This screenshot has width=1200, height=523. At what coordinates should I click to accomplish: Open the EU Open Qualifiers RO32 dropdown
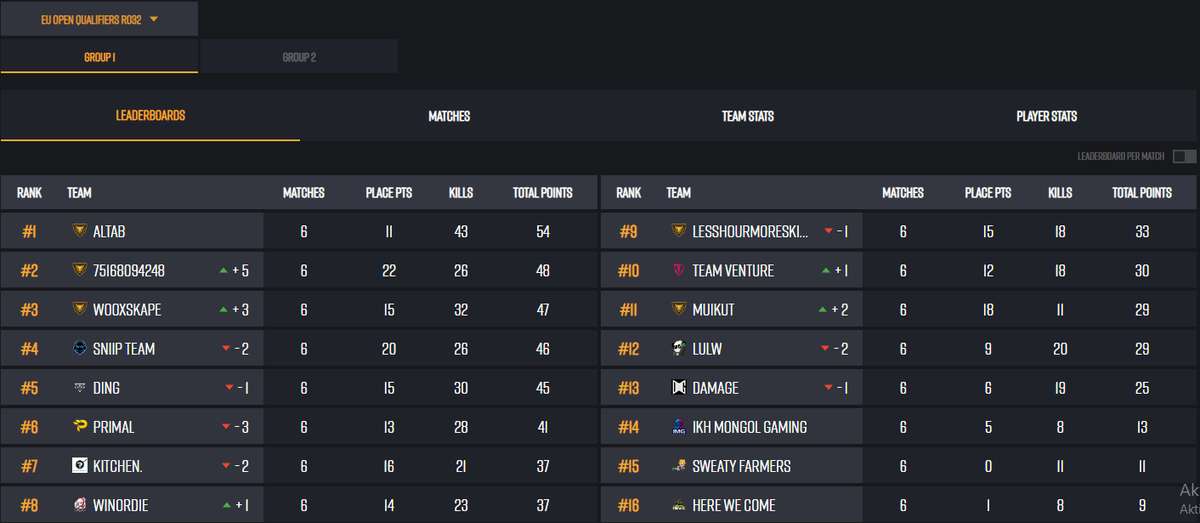[x=99, y=18]
